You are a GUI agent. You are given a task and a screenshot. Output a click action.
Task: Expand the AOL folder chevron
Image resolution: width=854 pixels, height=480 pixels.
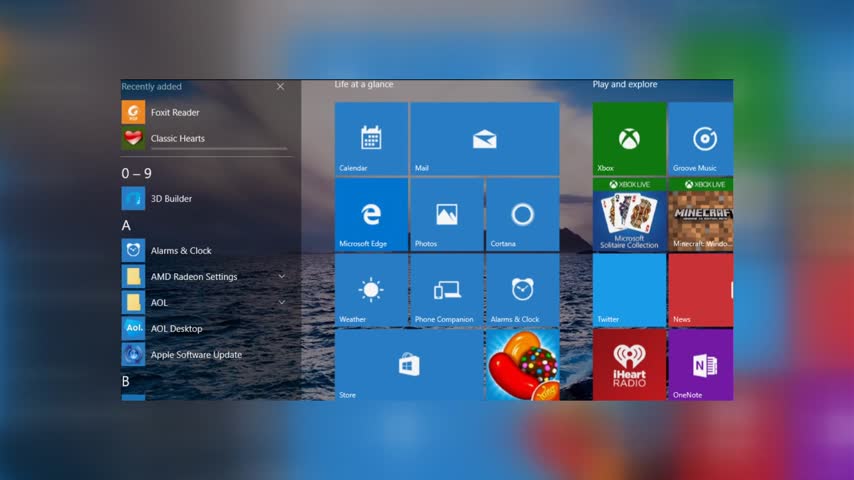(281, 302)
